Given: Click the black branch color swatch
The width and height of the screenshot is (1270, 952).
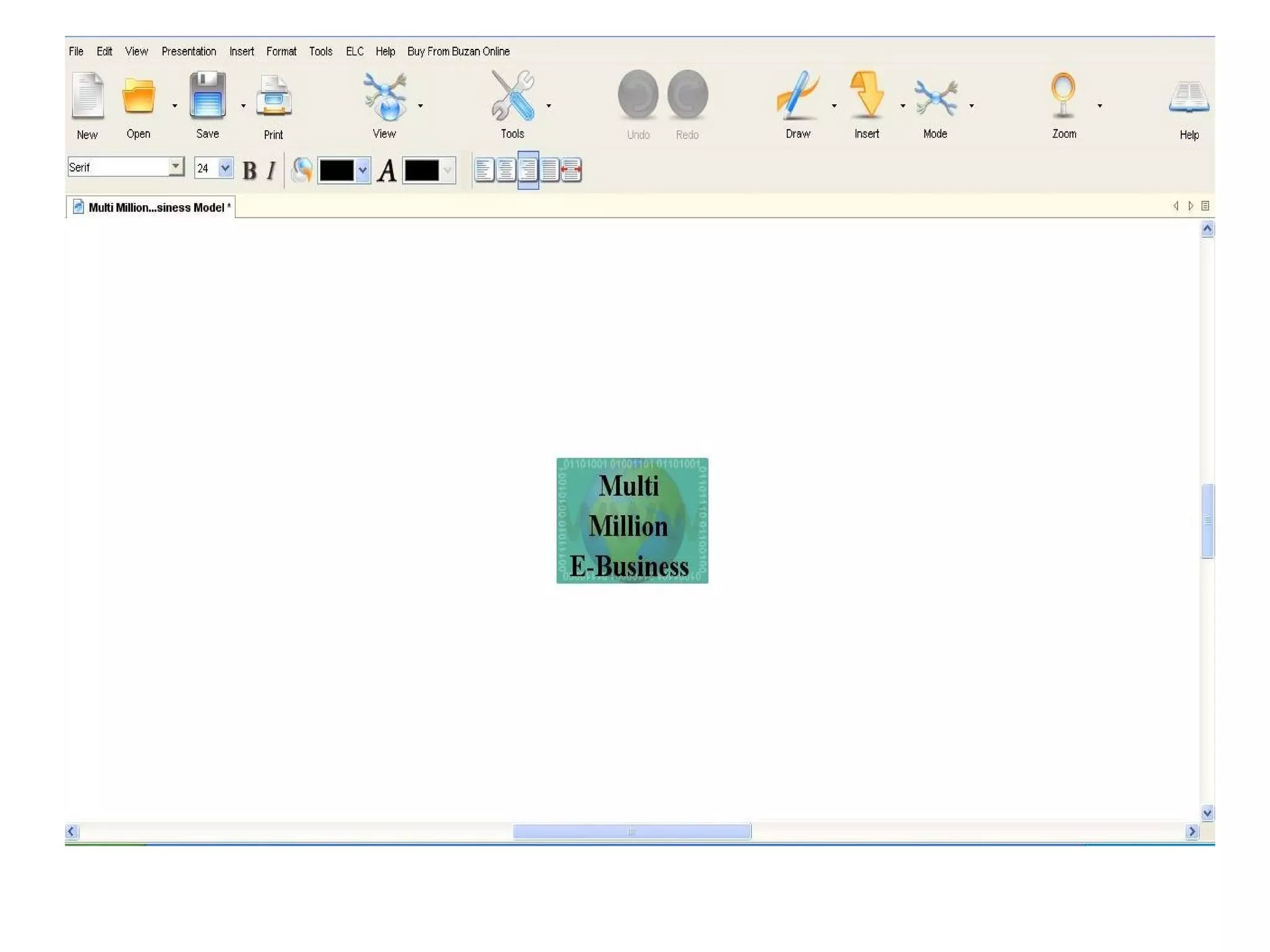Looking at the screenshot, I should coord(337,170).
